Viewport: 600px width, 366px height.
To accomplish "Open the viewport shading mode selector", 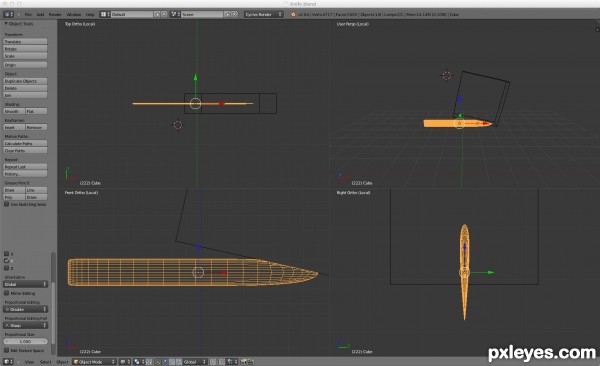I will [125, 362].
